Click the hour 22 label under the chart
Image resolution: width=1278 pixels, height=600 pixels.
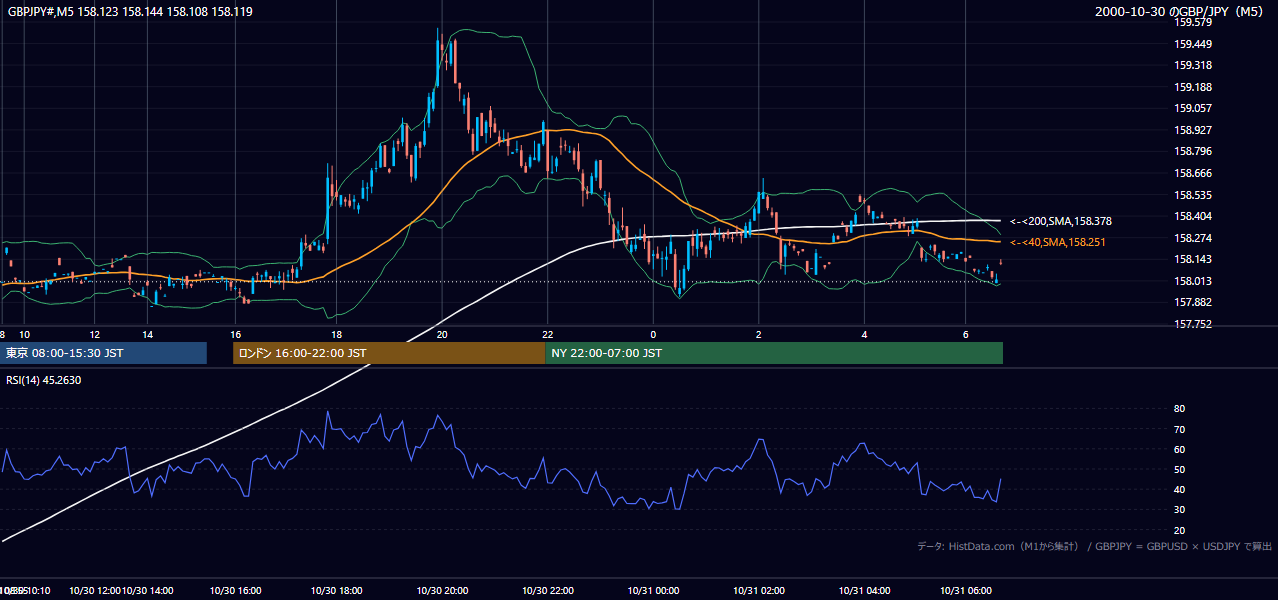coord(547,334)
